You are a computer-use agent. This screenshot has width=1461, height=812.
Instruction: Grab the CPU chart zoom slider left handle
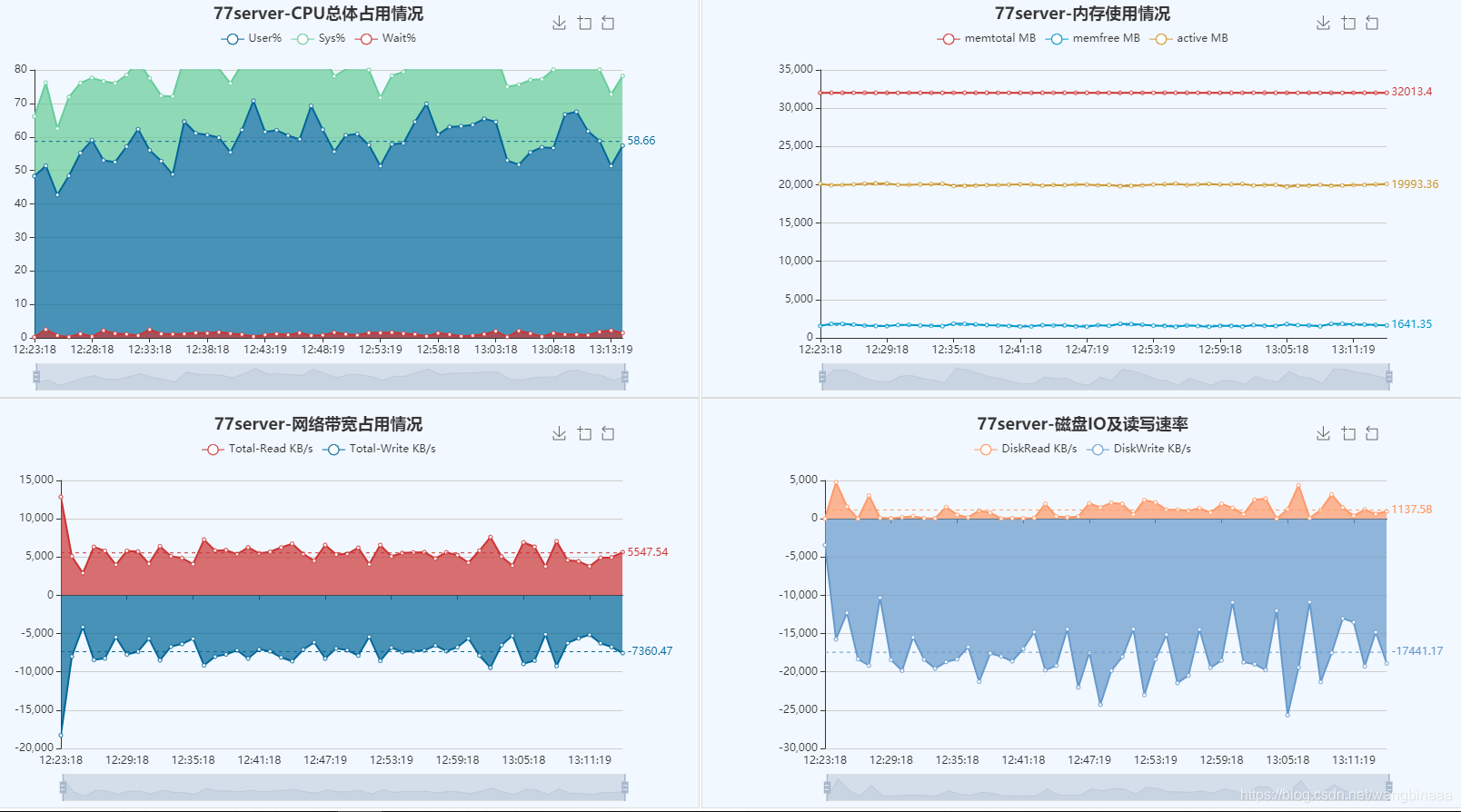[36, 377]
